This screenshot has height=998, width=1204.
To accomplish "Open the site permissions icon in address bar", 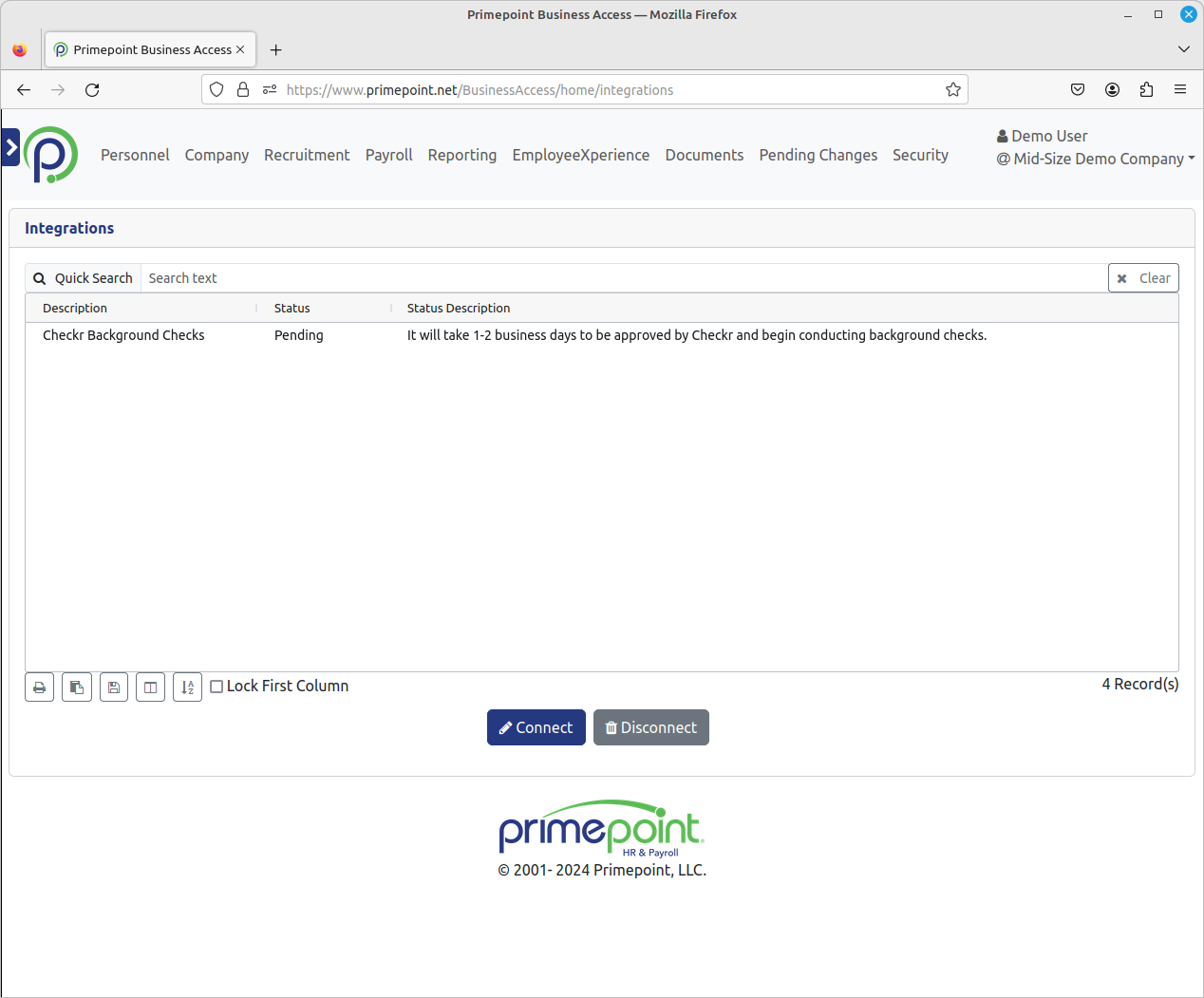I will tap(270, 89).
